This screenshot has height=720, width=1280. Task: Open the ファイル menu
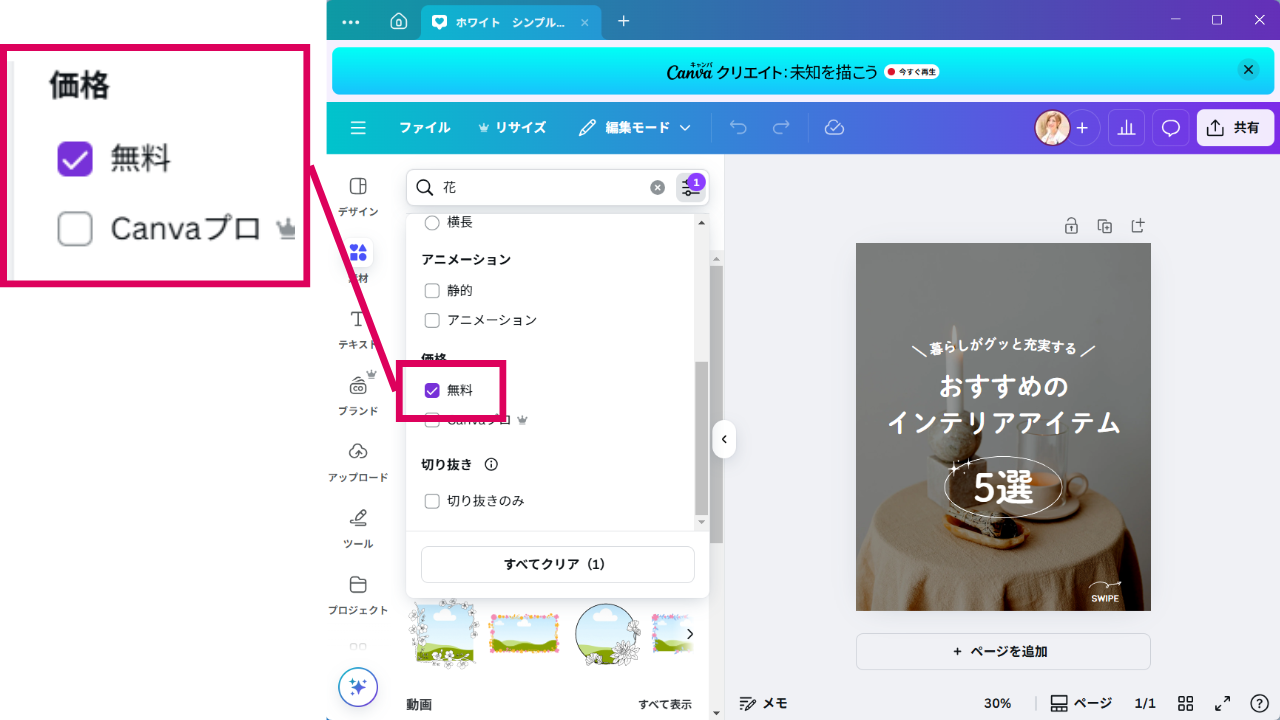coord(424,128)
